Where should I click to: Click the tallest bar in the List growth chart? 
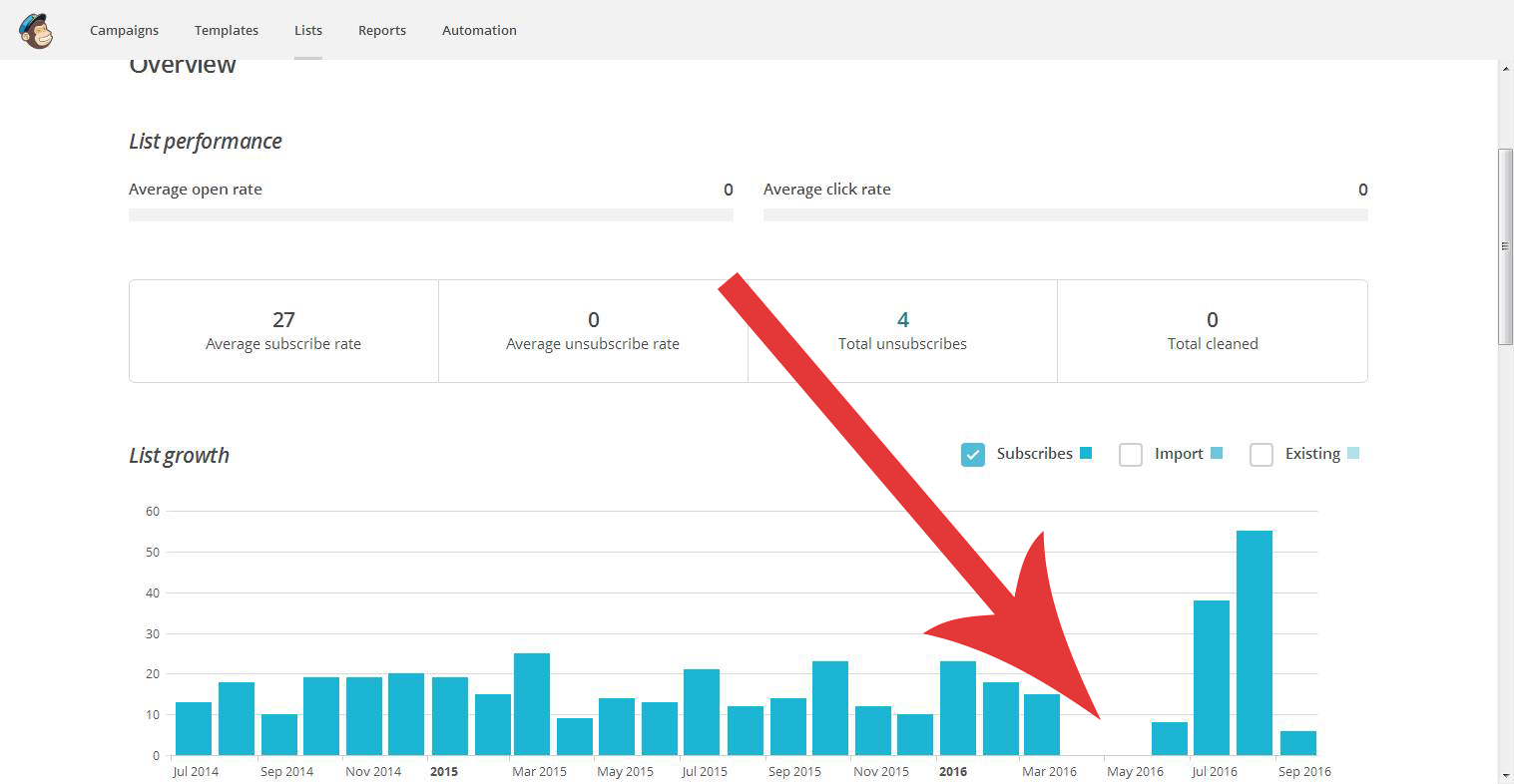(1255, 643)
